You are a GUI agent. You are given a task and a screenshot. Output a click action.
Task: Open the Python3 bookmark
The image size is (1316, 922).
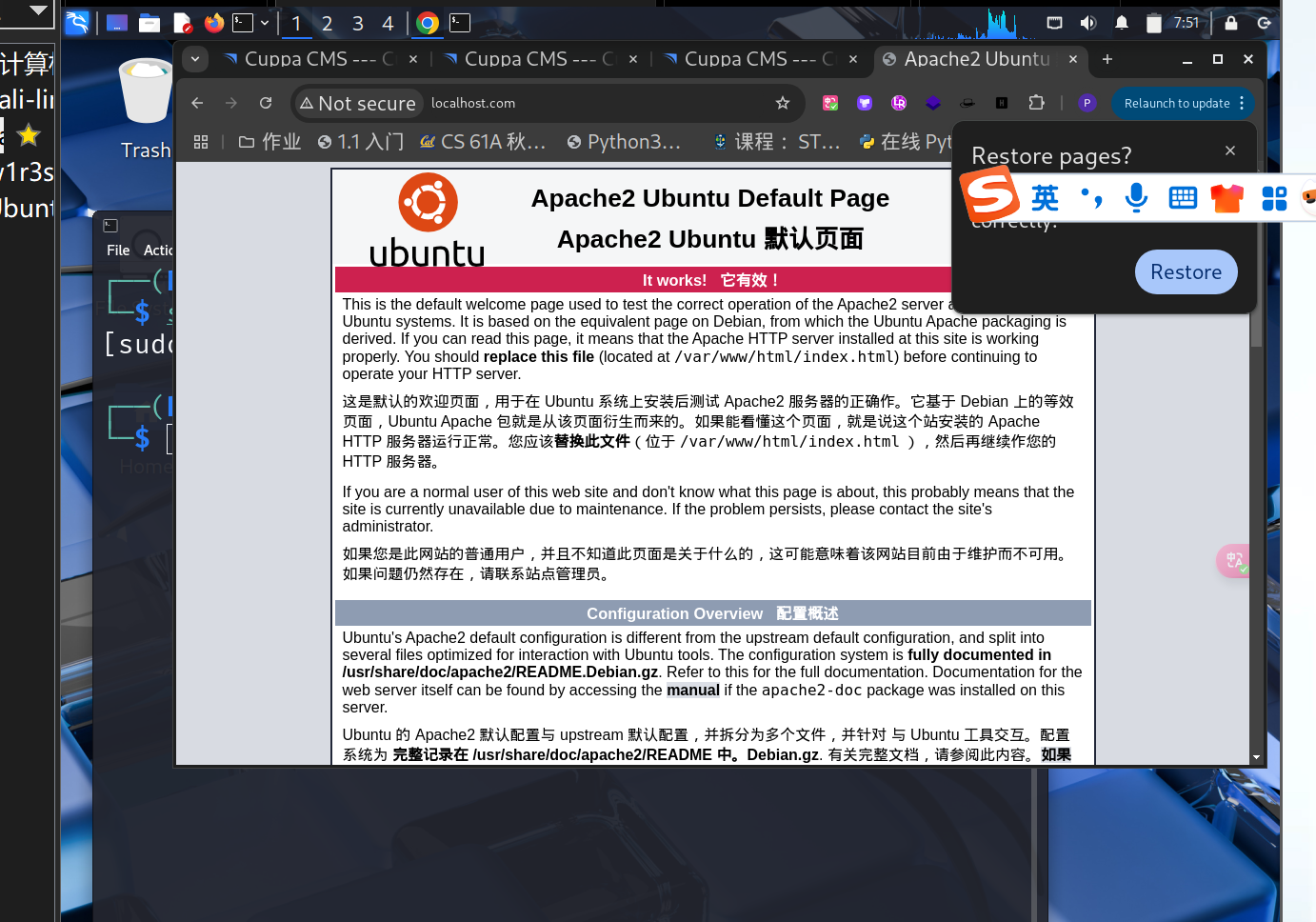(x=625, y=142)
